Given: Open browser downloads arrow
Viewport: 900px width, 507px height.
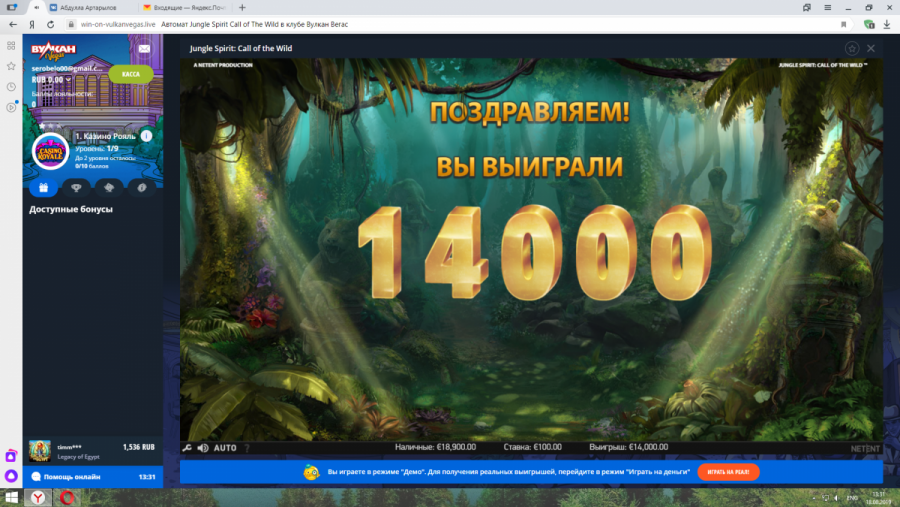Looking at the screenshot, I should click(x=887, y=24).
